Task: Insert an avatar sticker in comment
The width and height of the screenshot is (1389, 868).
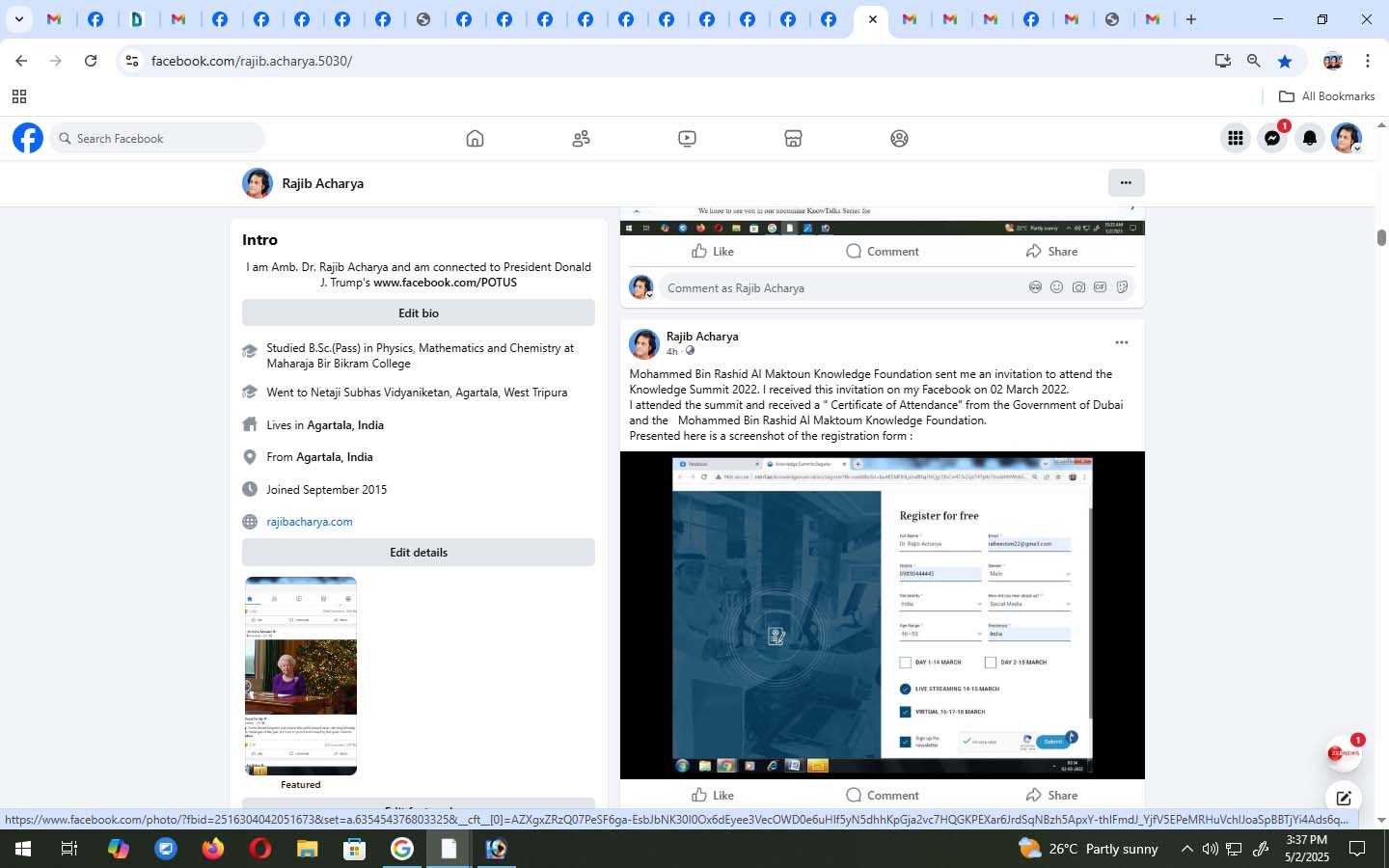Action: point(1035,287)
